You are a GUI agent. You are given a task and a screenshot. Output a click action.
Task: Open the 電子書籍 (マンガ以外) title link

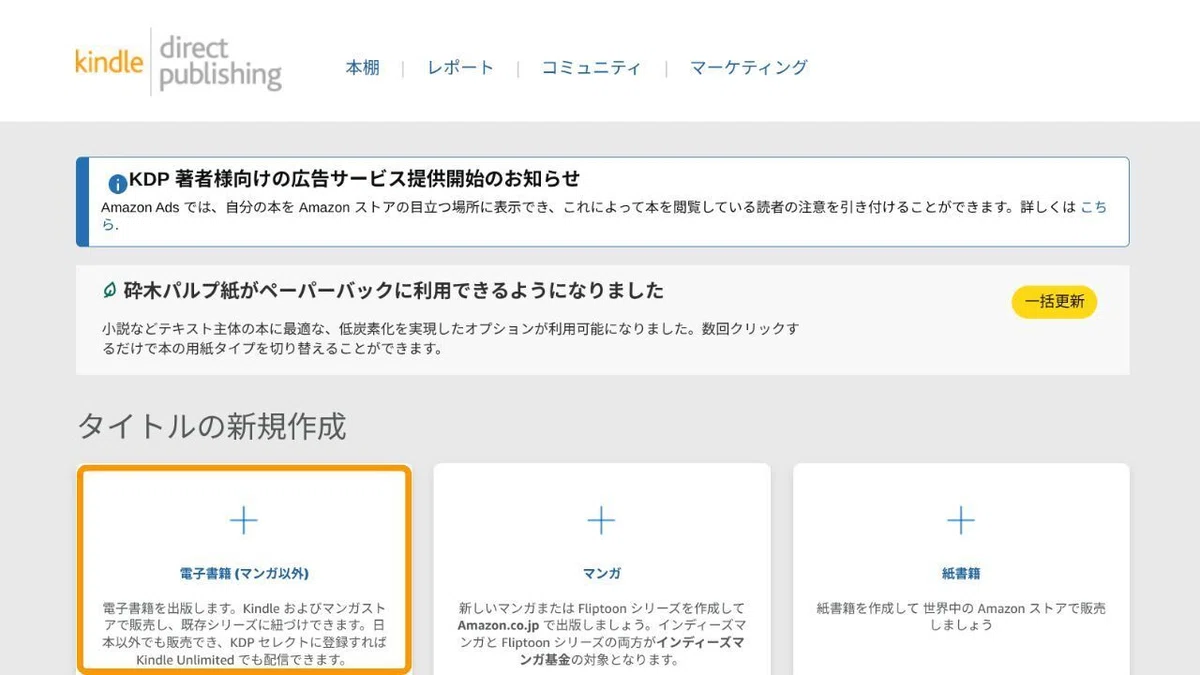[244, 574]
